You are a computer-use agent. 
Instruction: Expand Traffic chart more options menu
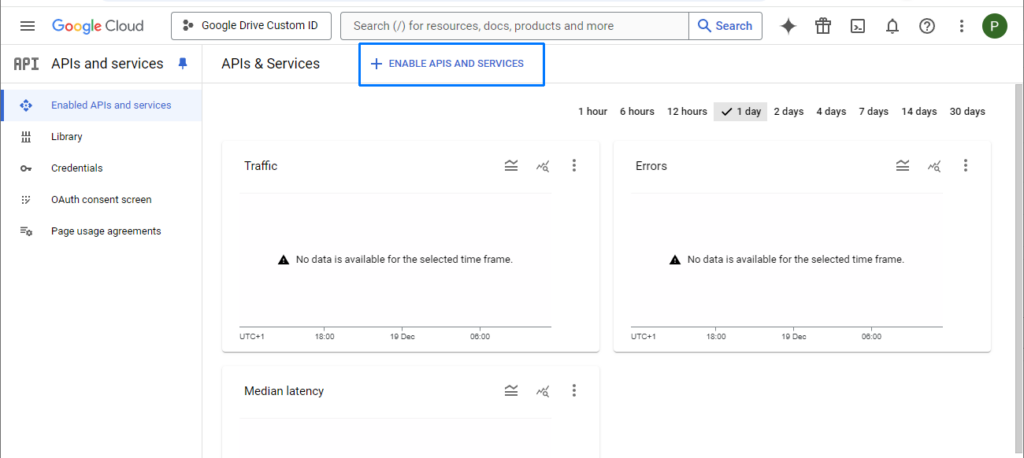pyautogui.click(x=574, y=166)
